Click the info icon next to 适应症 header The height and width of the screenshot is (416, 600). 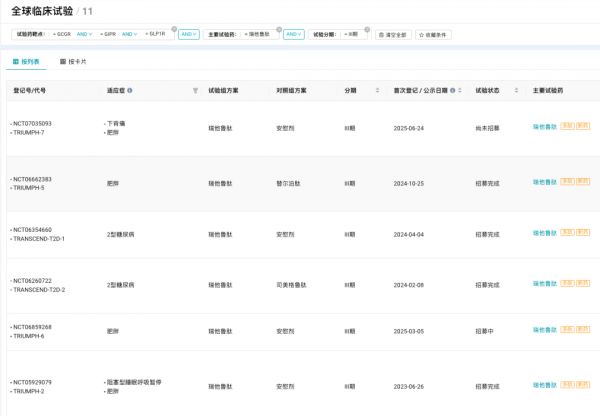tap(130, 90)
